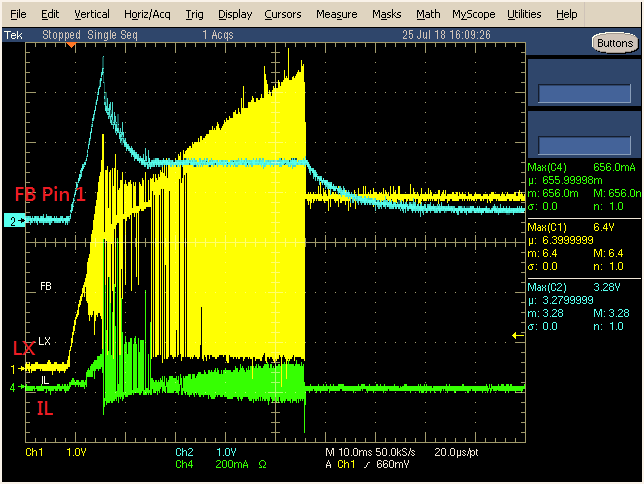Select the channel 2 ground reference marker
This screenshot has height=490, width=644.
pyautogui.click(x=14, y=221)
